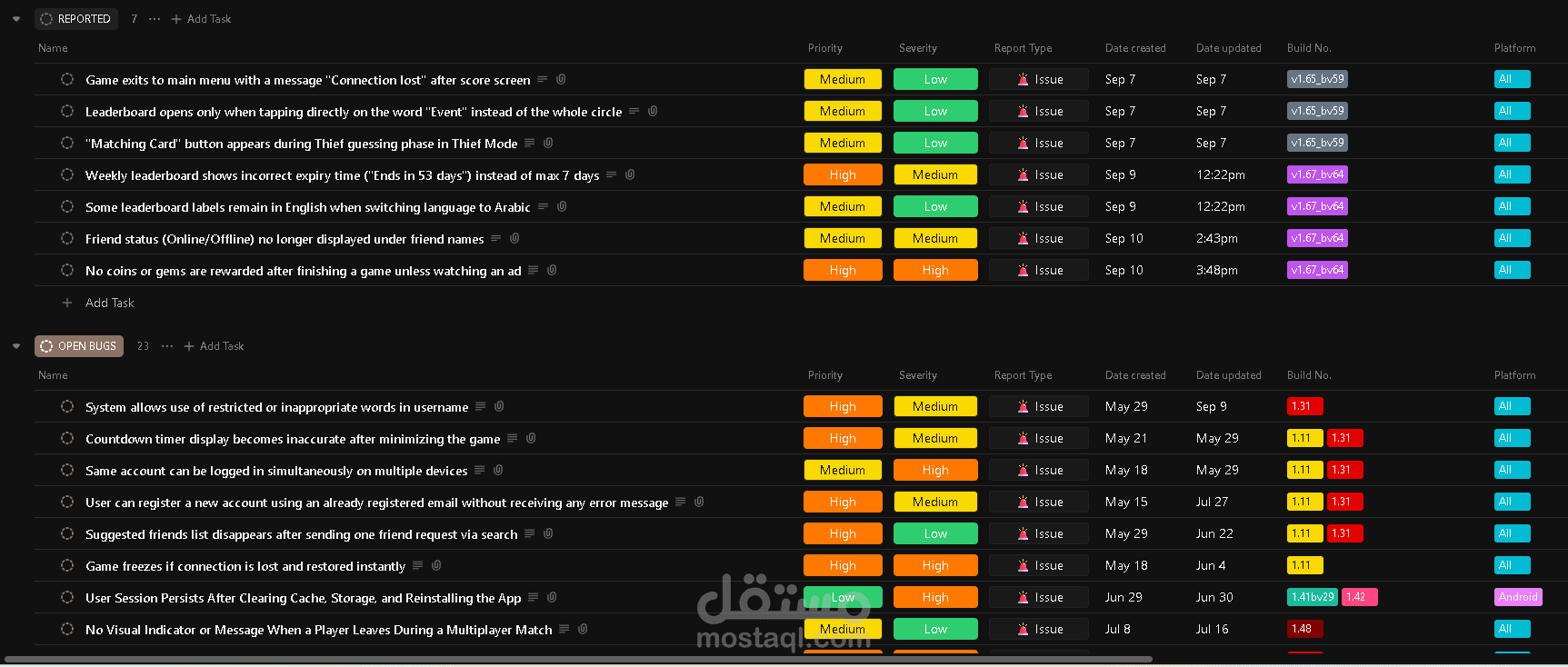Sort by Severity column header in REPORTED group
The height and width of the screenshot is (667, 1568).
[918, 48]
